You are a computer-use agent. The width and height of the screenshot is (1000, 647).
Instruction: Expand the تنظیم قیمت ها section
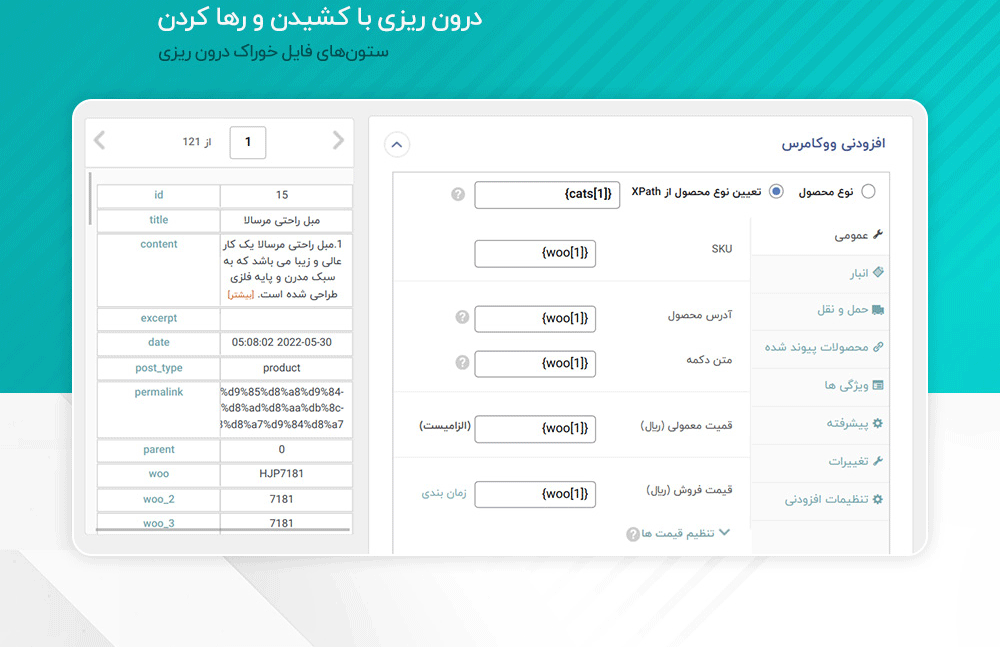[686, 533]
